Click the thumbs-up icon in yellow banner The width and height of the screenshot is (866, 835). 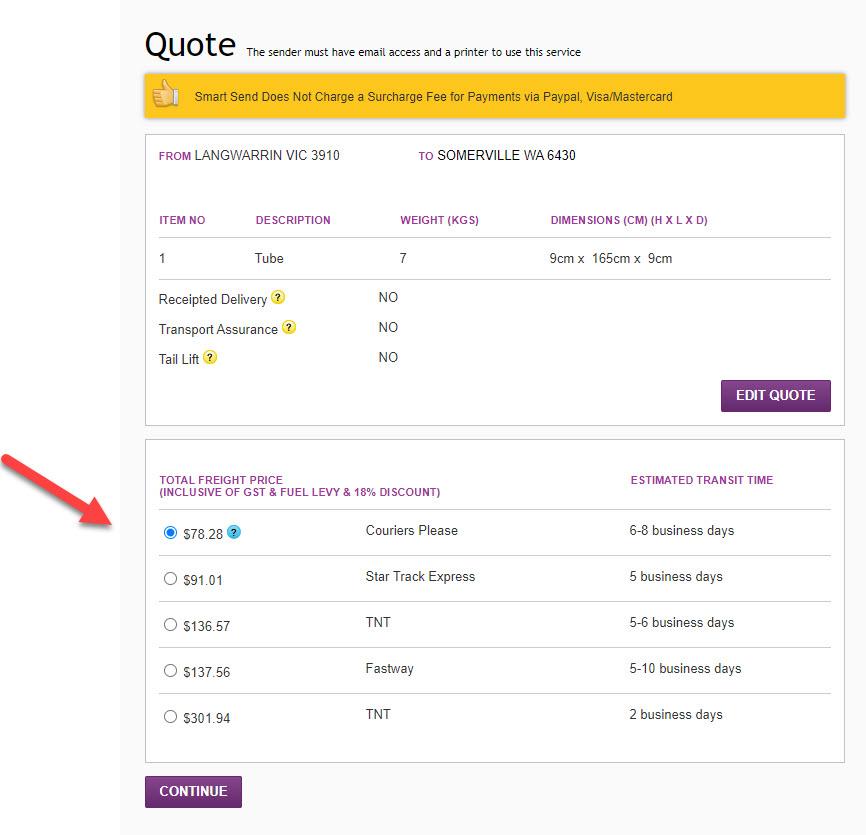(166, 94)
